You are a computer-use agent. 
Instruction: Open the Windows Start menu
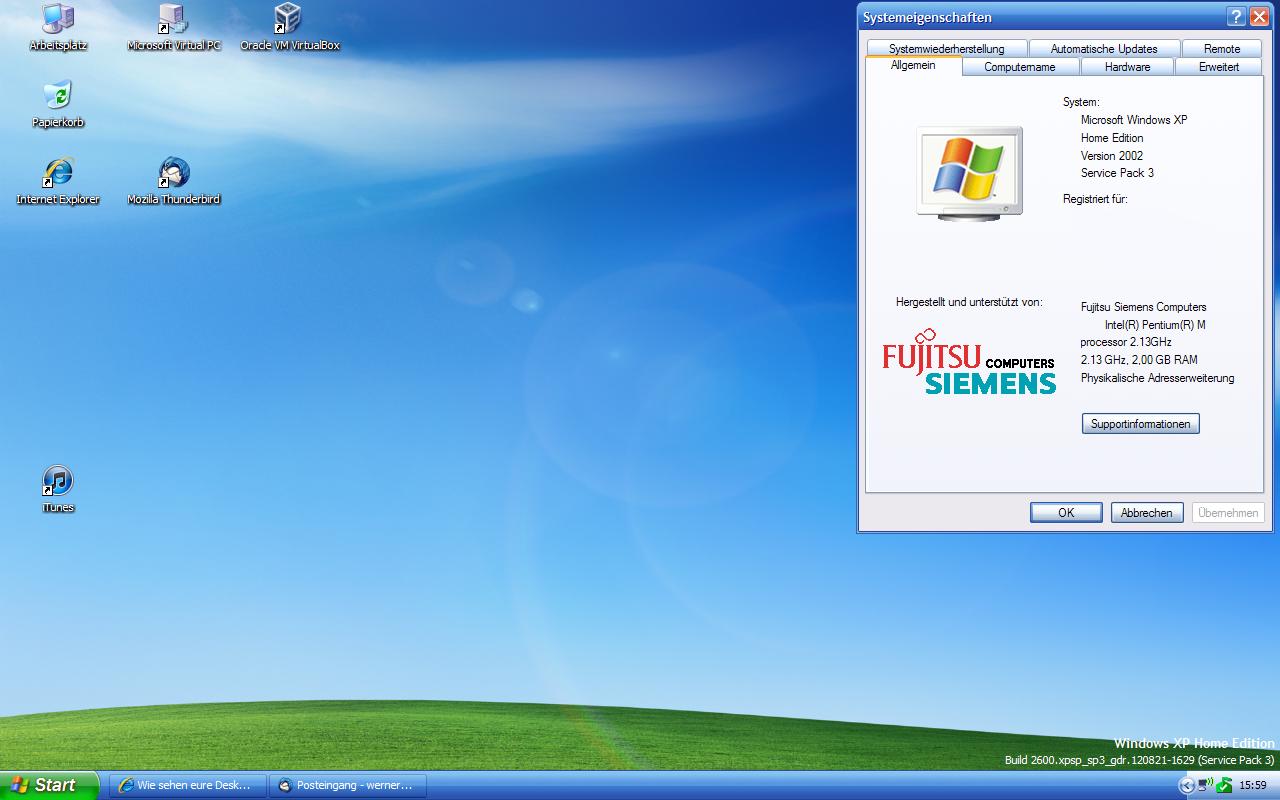[x=48, y=785]
